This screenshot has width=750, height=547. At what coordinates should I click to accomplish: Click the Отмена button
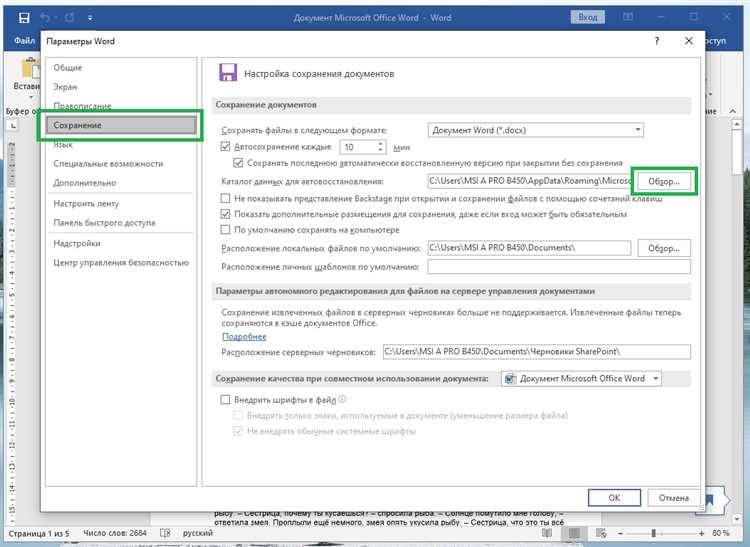[674, 498]
